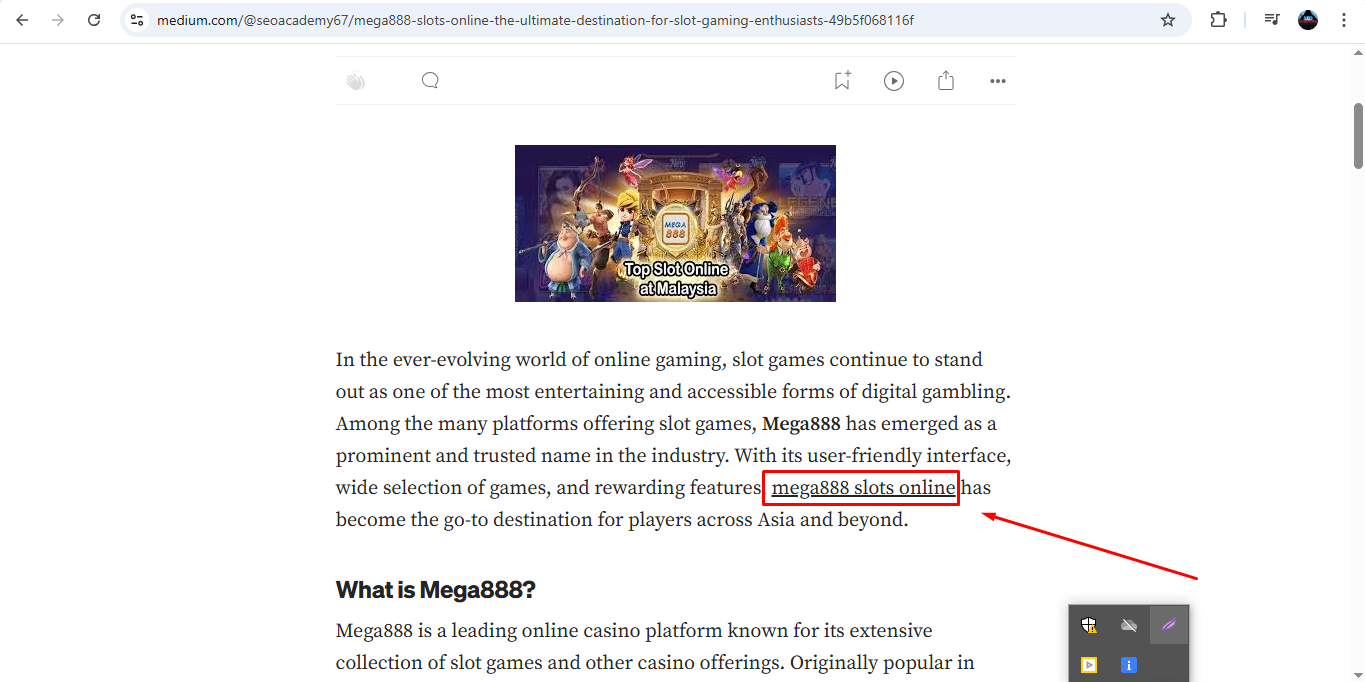This screenshot has height=682, width=1365.
Task: Follow the "mega888 slots online" hyperlink
Action: (863, 488)
